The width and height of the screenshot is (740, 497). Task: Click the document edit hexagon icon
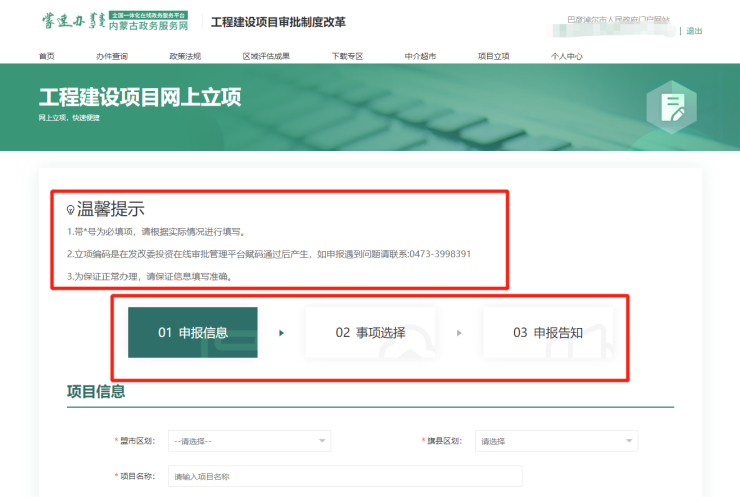pos(672,108)
